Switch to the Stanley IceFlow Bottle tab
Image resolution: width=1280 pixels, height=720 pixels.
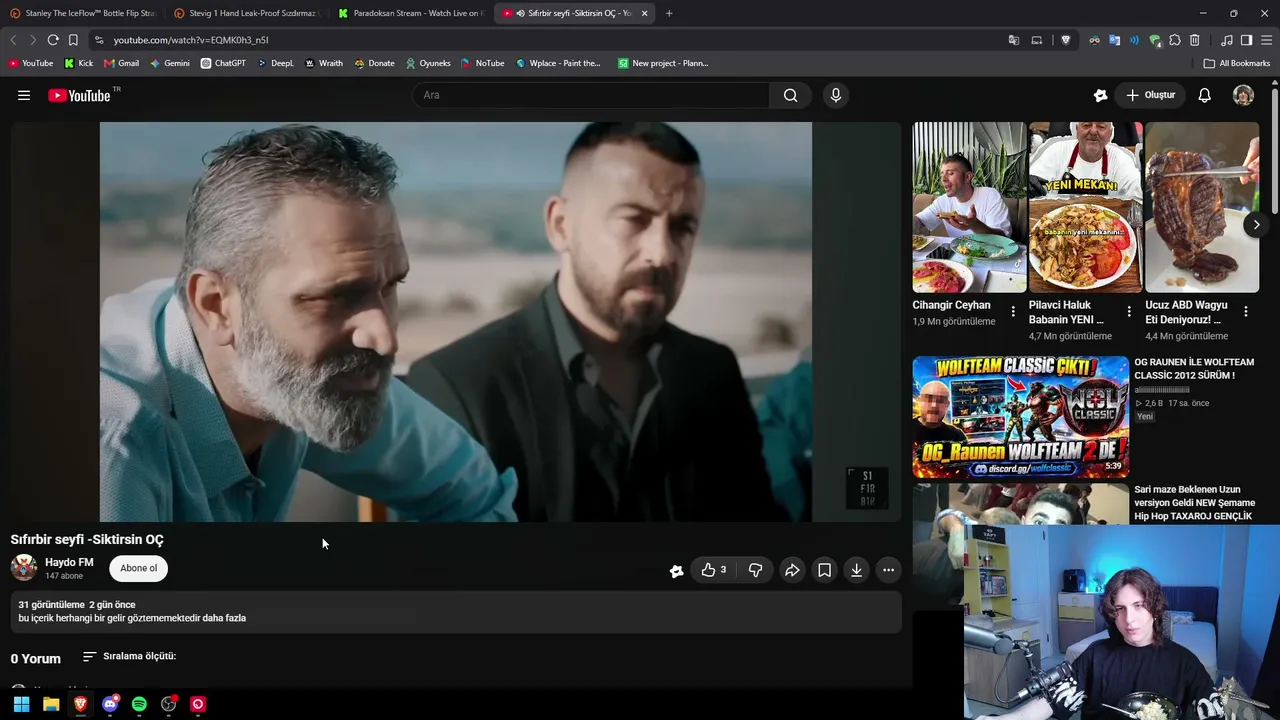pos(82,13)
